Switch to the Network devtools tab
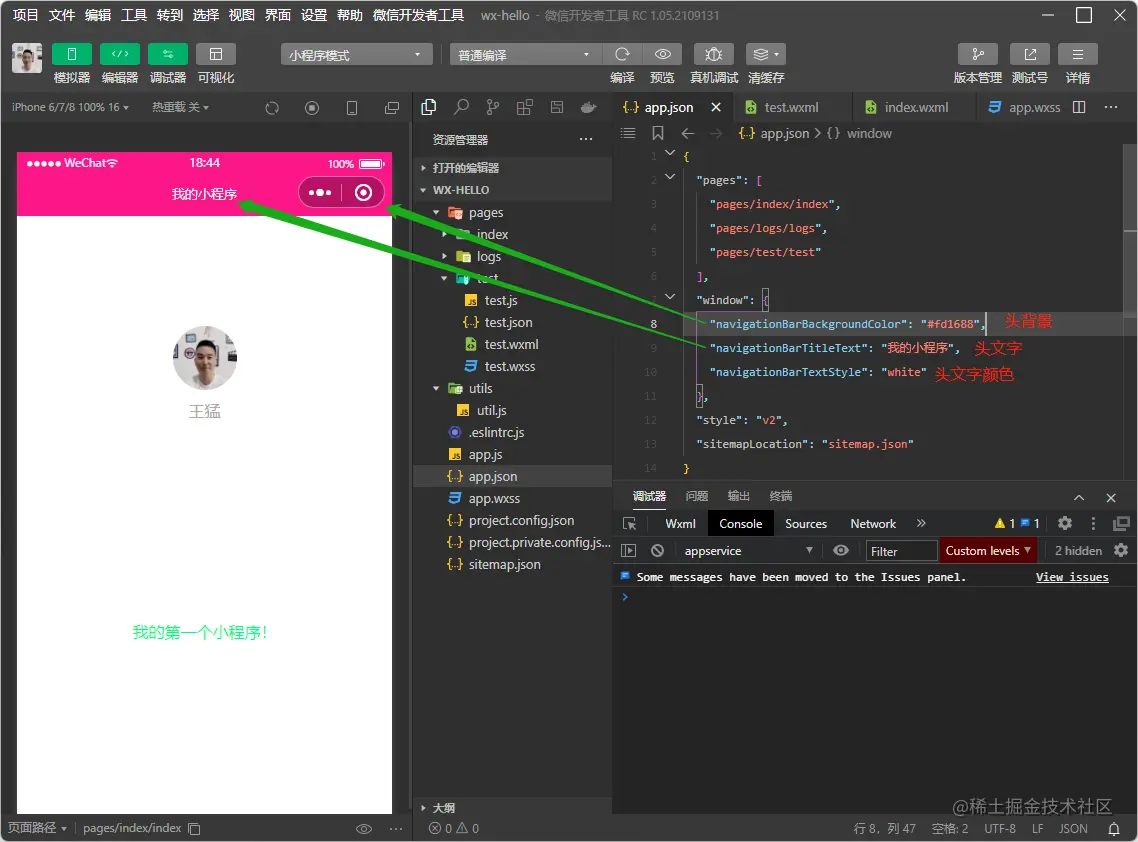Viewport: 1138px width, 842px height. (x=873, y=523)
